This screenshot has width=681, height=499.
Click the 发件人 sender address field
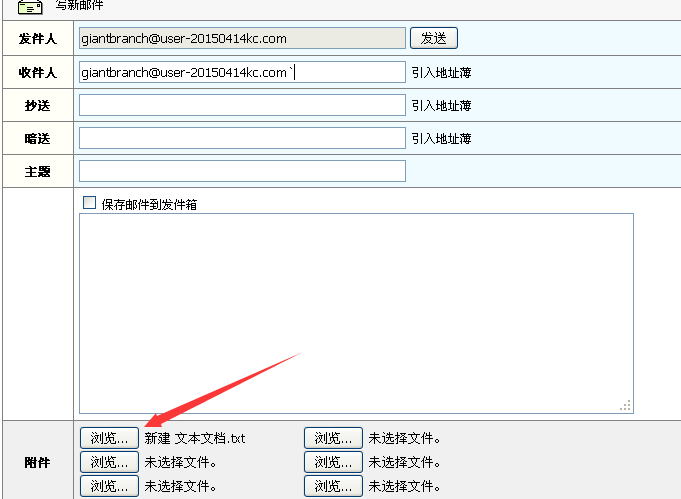click(242, 39)
